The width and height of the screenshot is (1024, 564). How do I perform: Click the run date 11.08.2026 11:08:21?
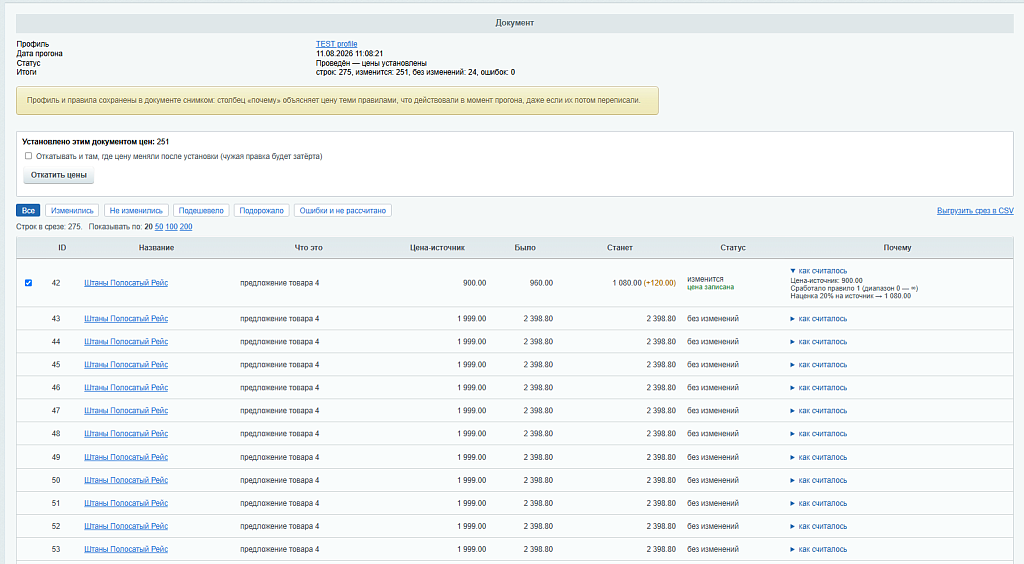pos(349,54)
